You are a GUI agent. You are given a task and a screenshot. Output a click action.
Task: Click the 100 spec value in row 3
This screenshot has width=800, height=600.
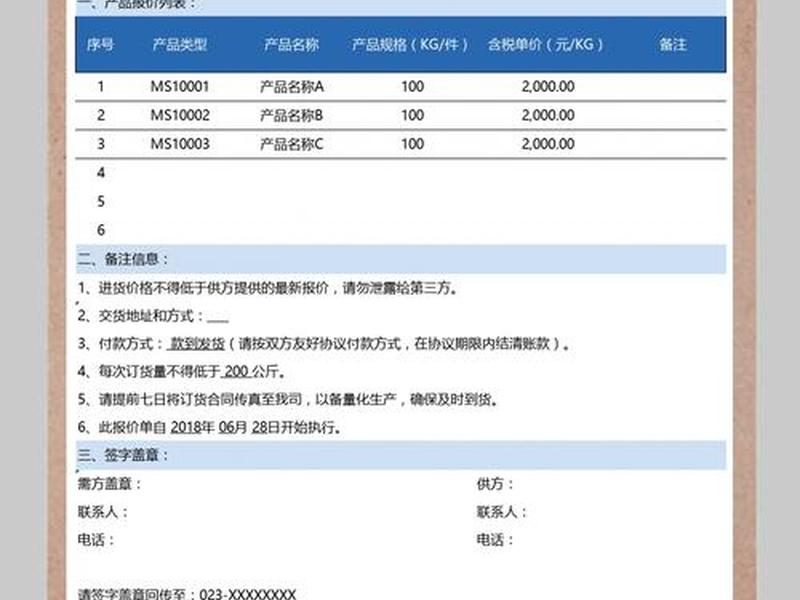pos(412,144)
